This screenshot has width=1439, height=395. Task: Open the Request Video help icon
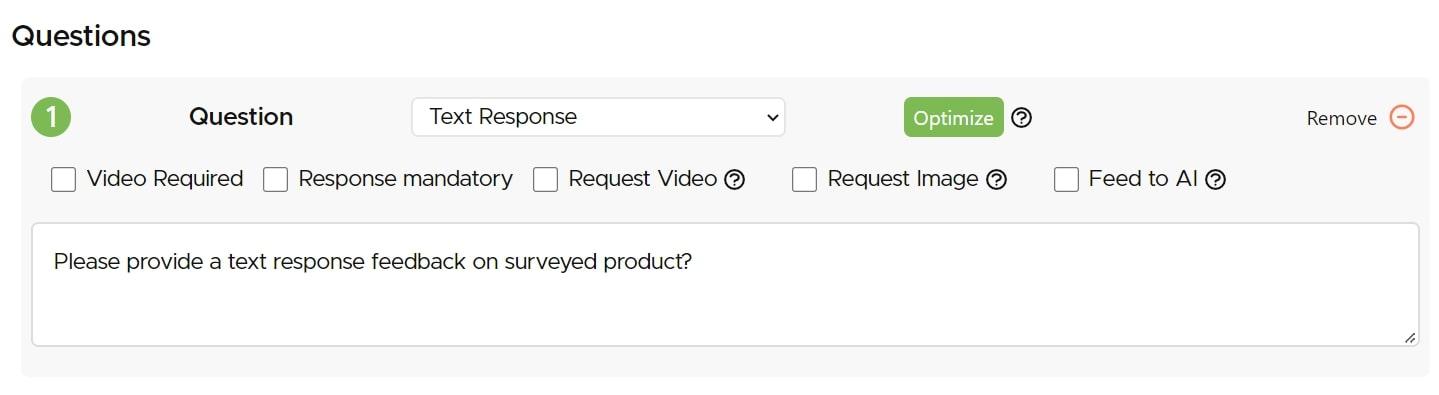[735, 180]
